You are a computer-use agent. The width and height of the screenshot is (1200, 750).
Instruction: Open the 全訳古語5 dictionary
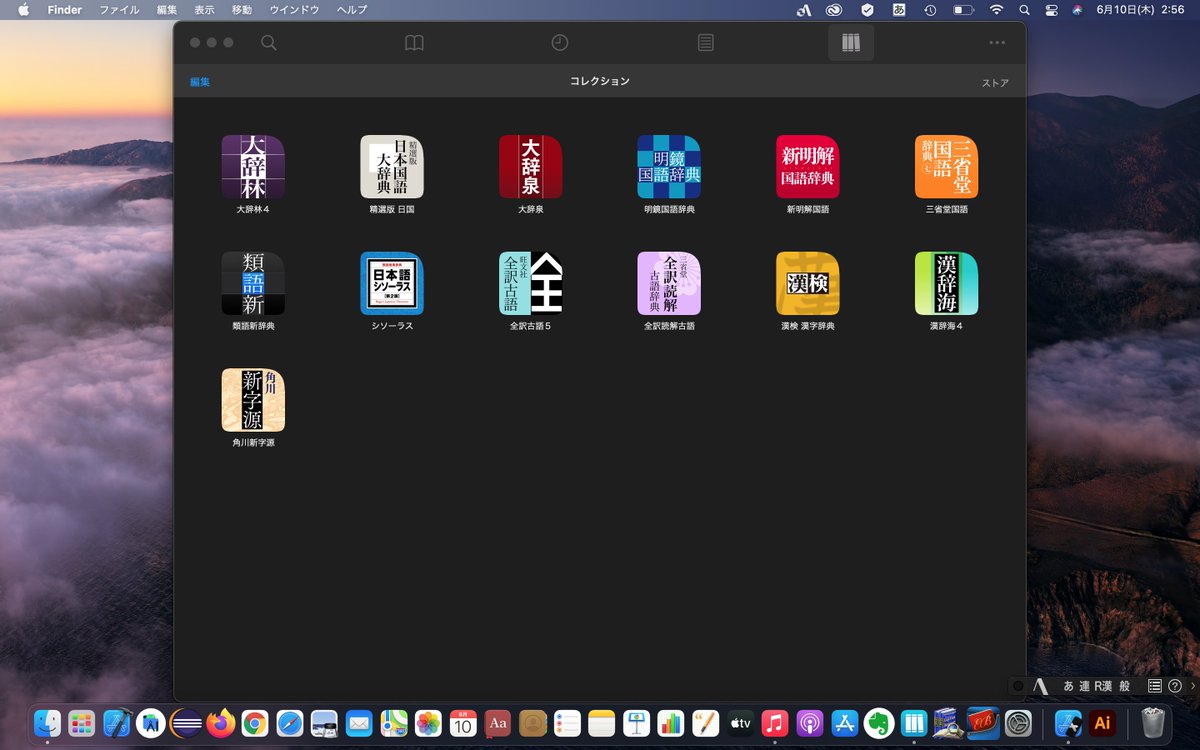[x=531, y=283]
